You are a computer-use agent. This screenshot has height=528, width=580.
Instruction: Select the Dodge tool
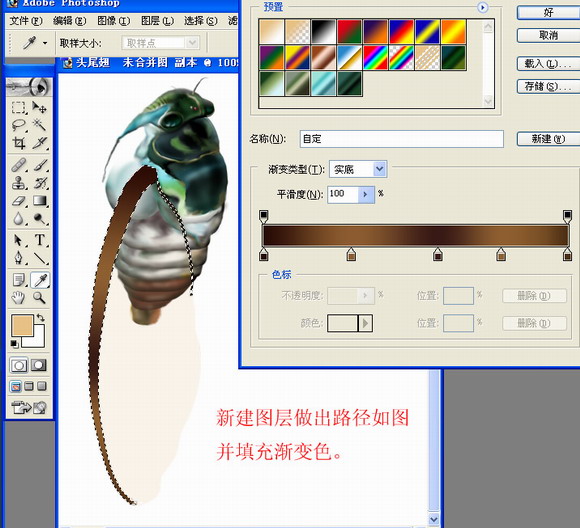[39, 219]
